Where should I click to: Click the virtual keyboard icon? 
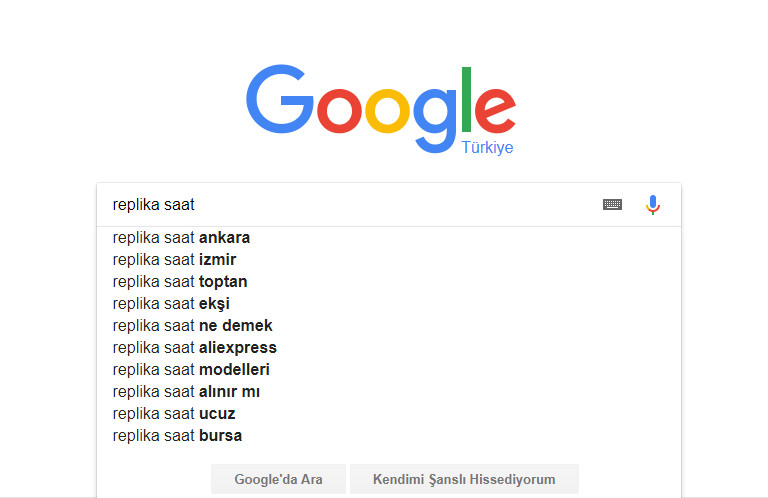tap(612, 205)
